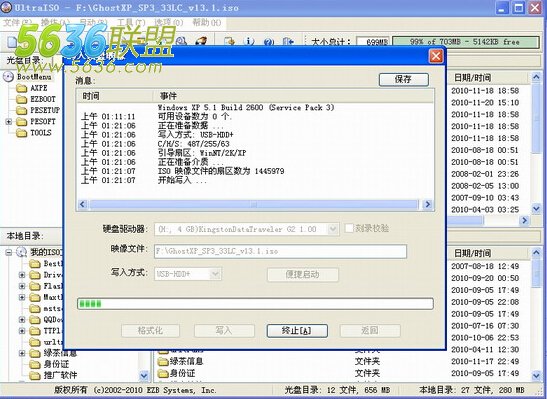Click the log line ISO 映像文件的扇区数为 1445979
This screenshot has height=399, width=547.
pos(221,171)
